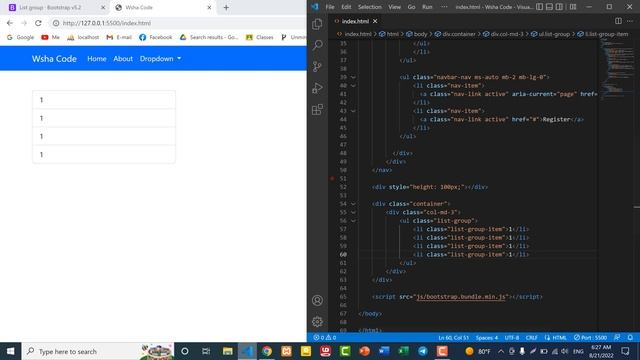The height and width of the screenshot is (360, 640).
Task: Open Chrome from the taskbar
Action: (267, 351)
